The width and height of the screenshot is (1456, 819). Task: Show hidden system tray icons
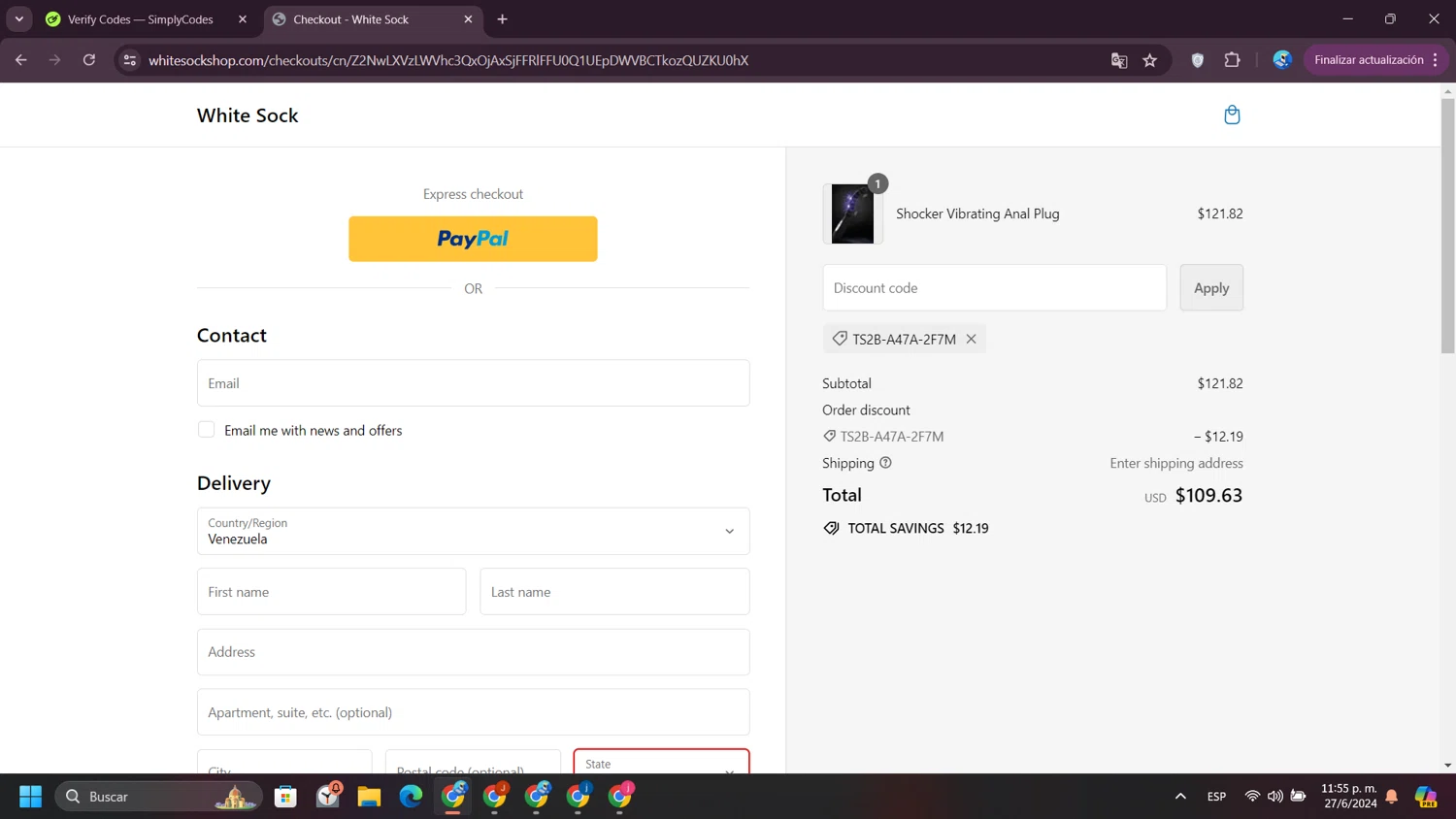pyautogui.click(x=1180, y=797)
